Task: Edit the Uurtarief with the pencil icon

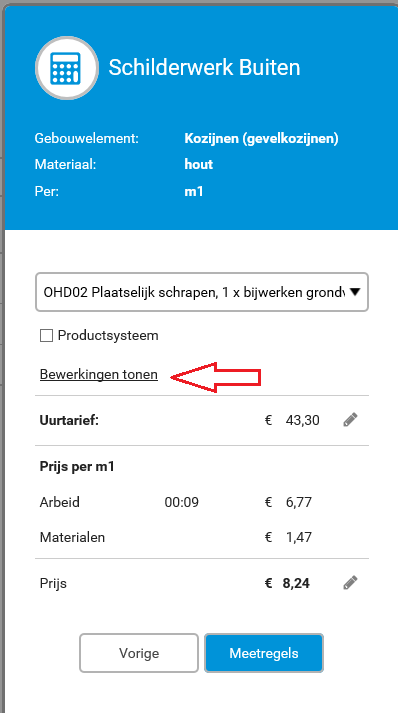Action: pyautogui.click(x=350, y=420)
